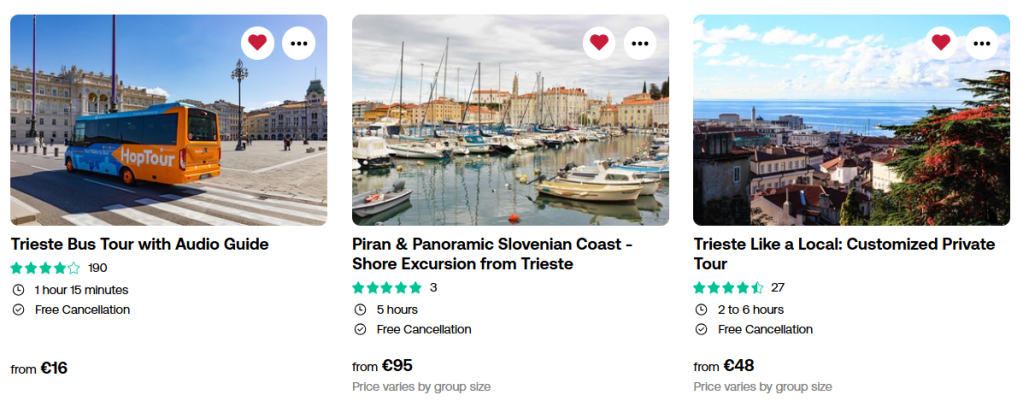Click the clock icon beside 5 hours

click(x=360, y=310)
